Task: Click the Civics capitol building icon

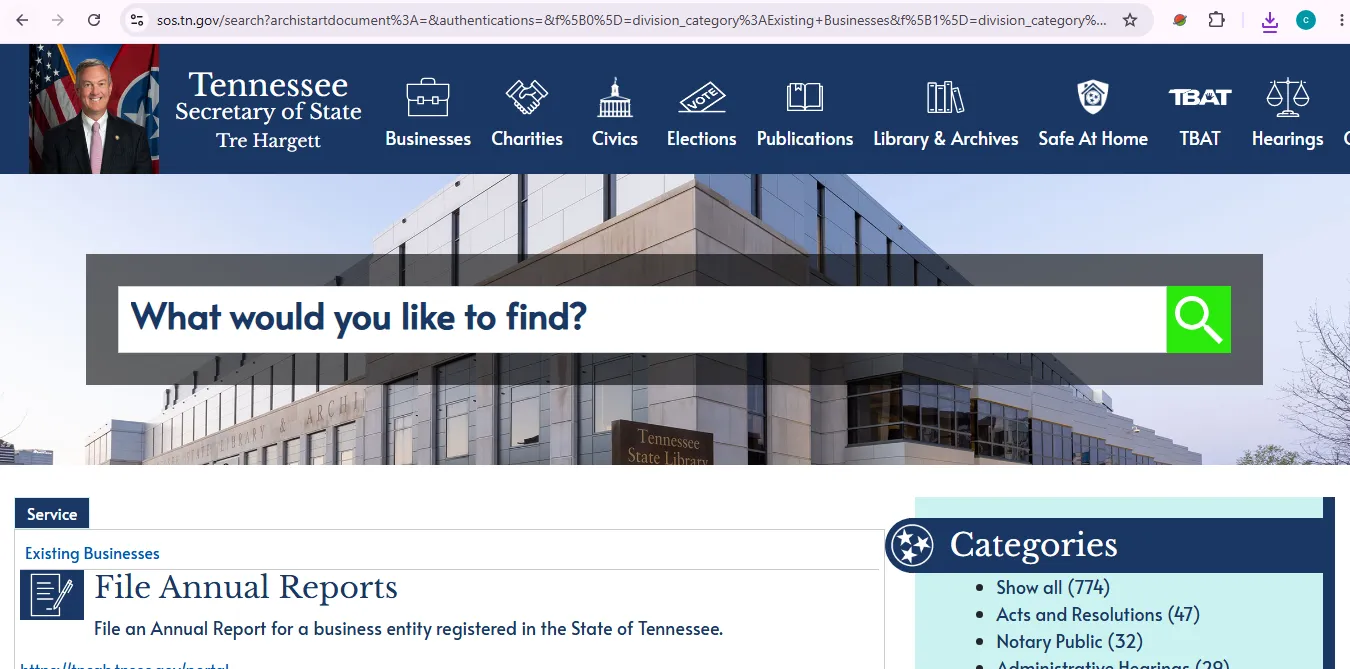Action: click(615, 97)
